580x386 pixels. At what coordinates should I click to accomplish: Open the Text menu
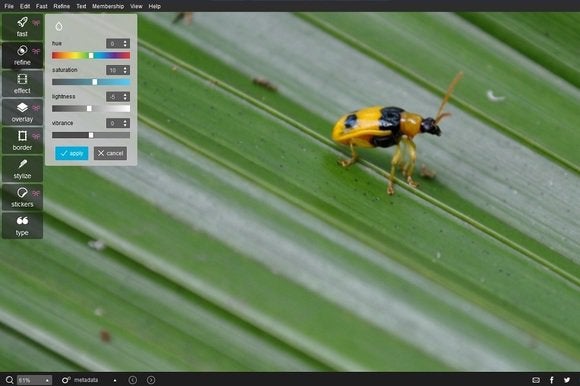(x=81, y=6)
